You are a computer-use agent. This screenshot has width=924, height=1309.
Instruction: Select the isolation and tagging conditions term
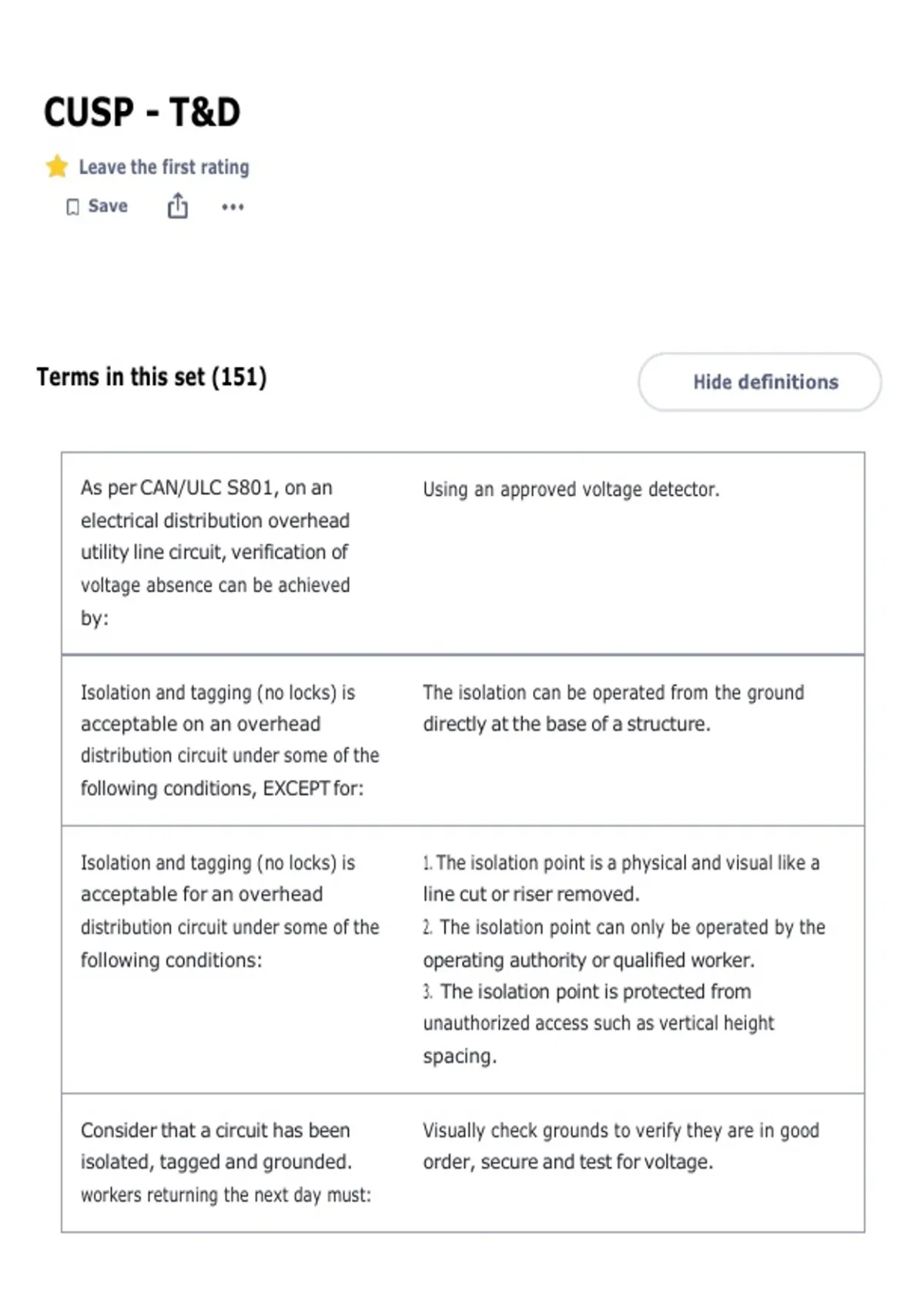coord(230,911)
